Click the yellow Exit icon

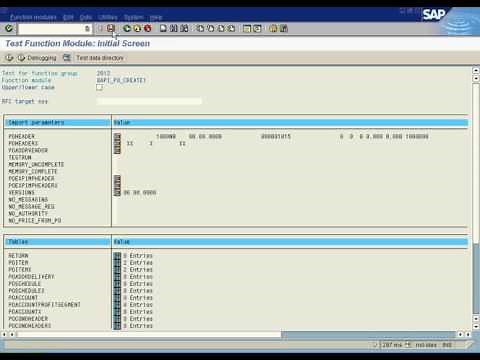[x=137, y=28]
